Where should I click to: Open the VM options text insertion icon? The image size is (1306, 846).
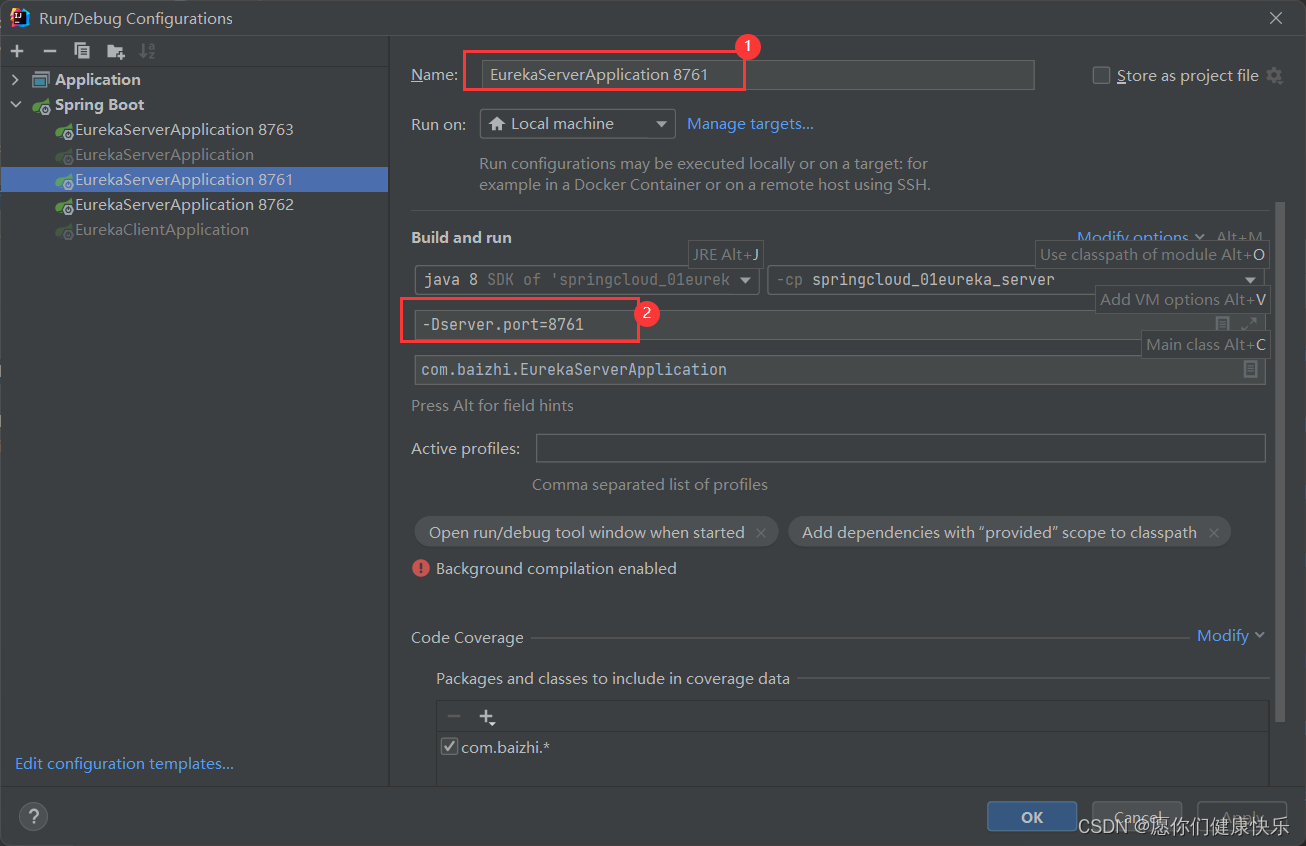point(1222,324)
